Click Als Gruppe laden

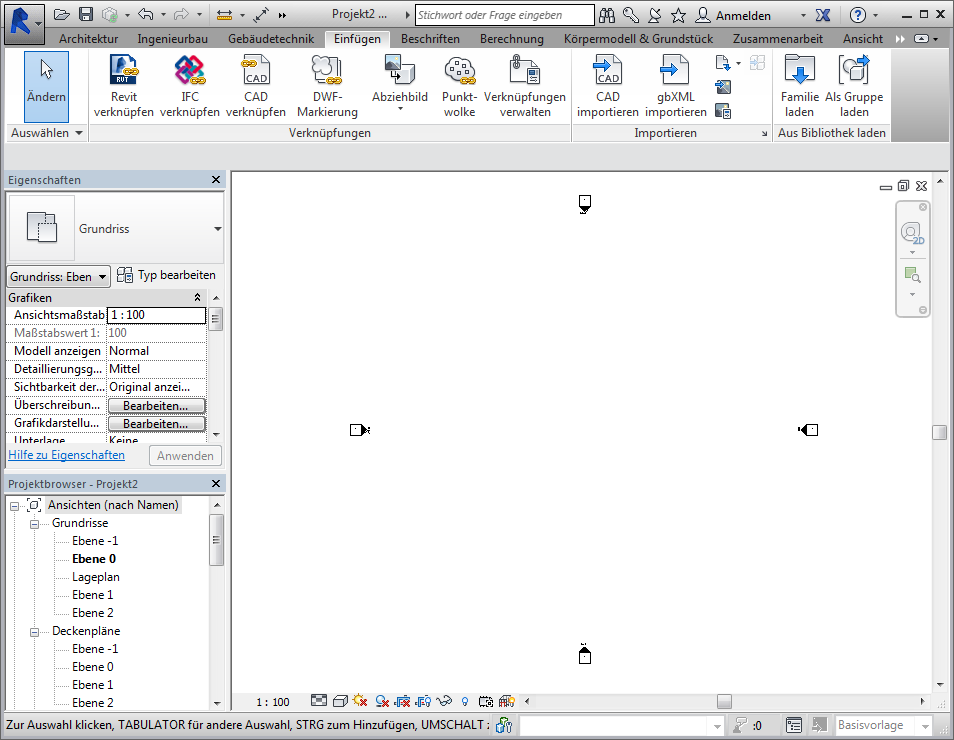tap(854, 86)
